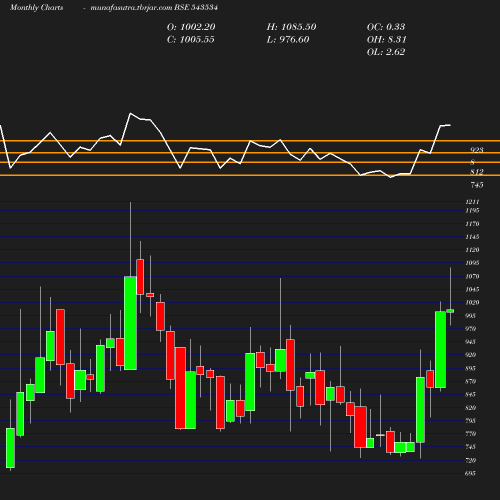Click the 1211 price axis label
The width and height of the screenshot is (500, 500).
pyautogui.click(x=473, y=202)
